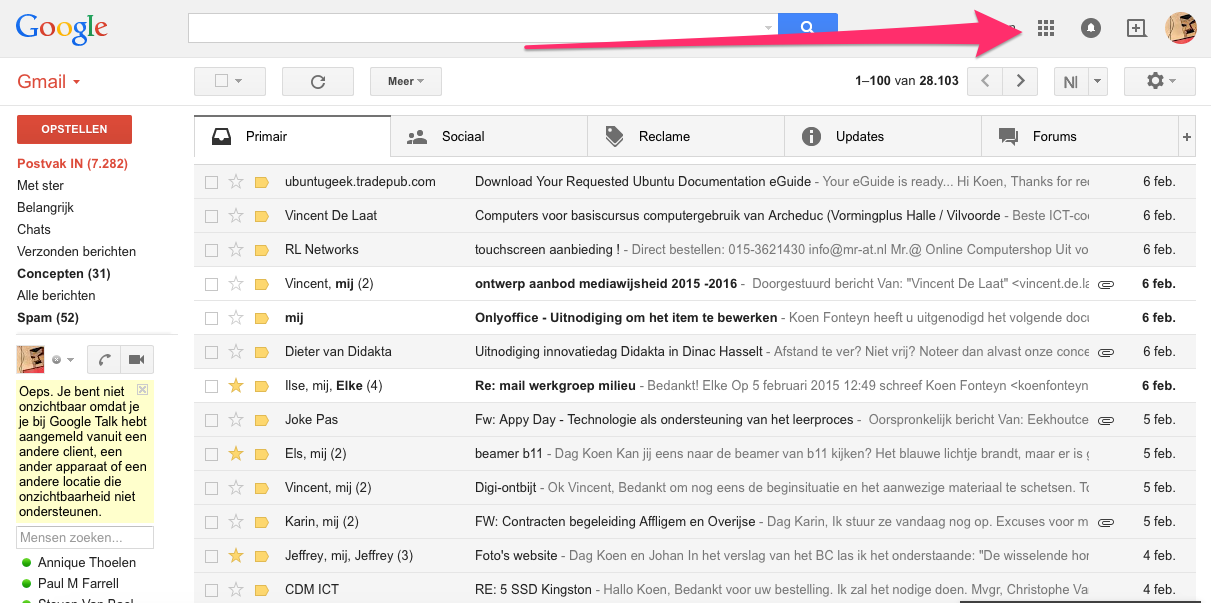Open chat status dropdown arrow
1211x603 pixels.
click(70, 360)
